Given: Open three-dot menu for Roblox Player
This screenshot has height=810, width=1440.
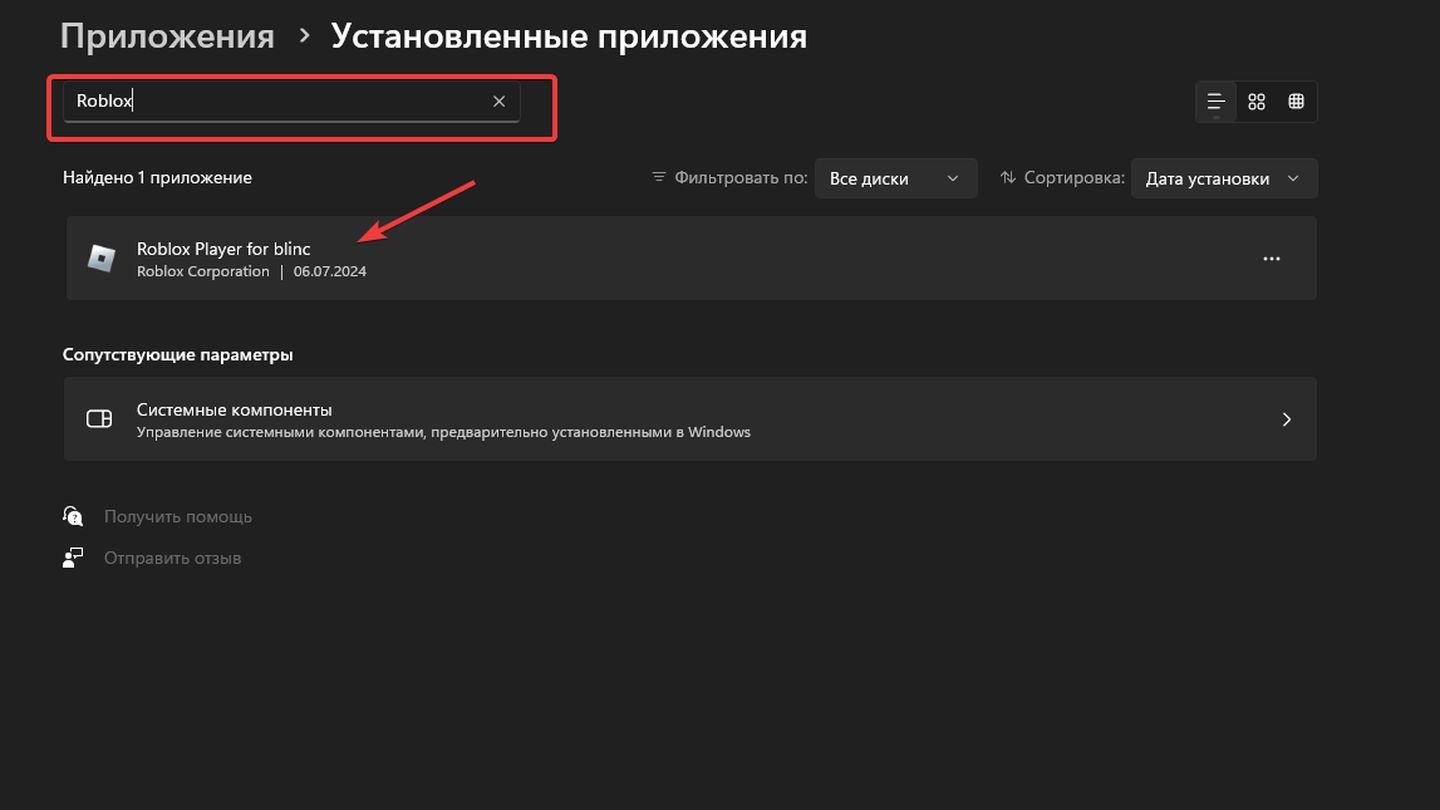Looking at the screenshot, I should click(1271, 258).
